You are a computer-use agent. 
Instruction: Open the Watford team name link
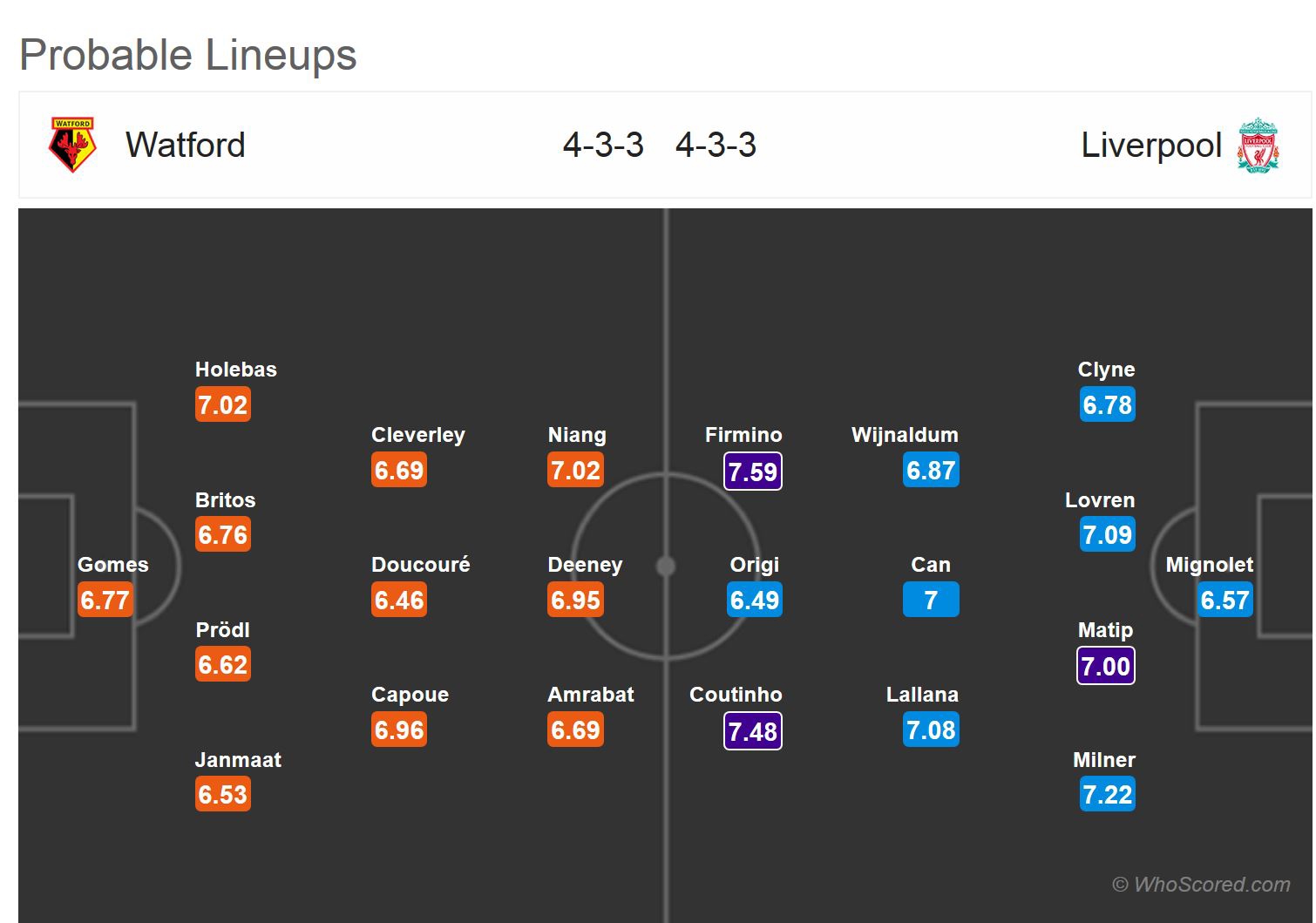point(185,145)
